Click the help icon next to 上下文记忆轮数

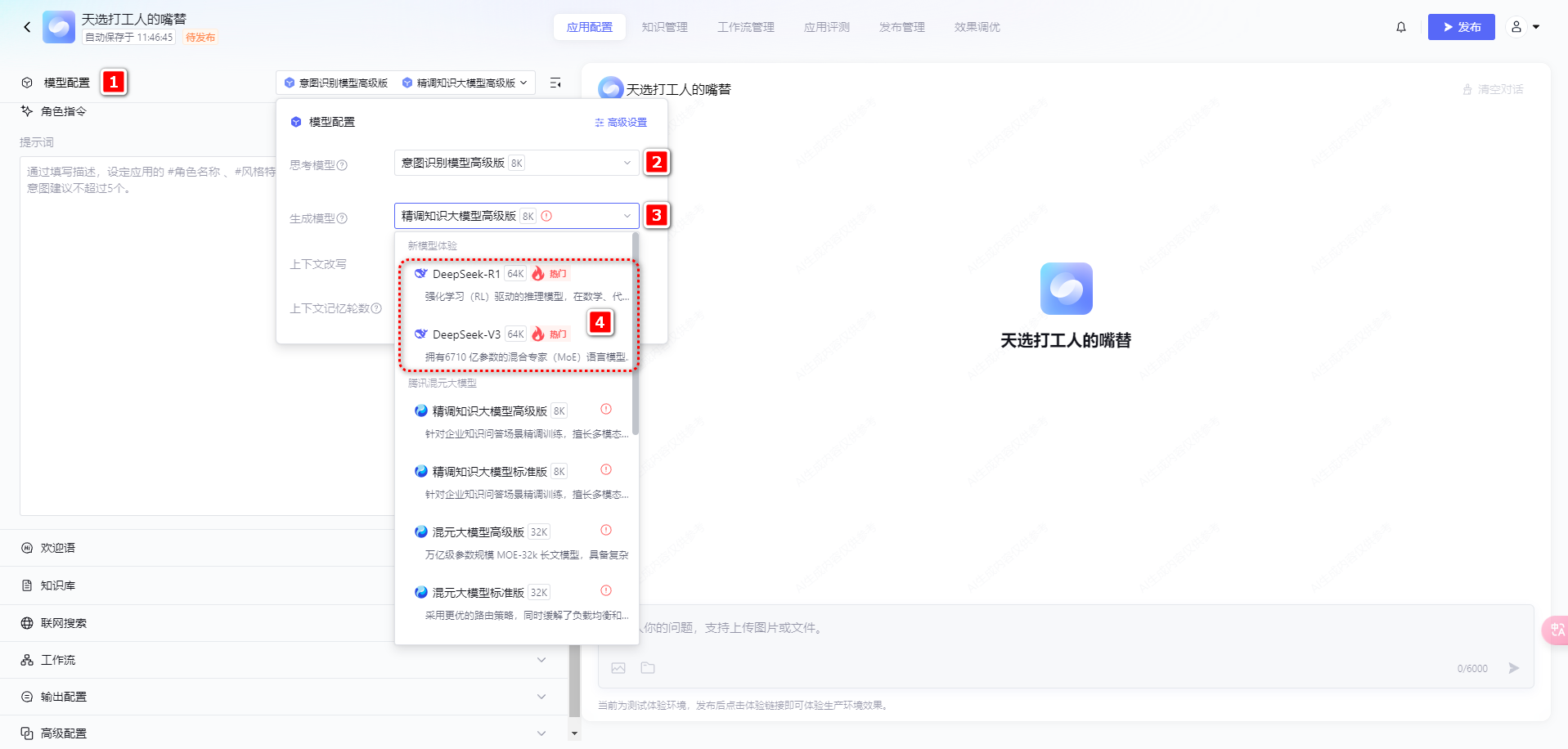(376, 308)
